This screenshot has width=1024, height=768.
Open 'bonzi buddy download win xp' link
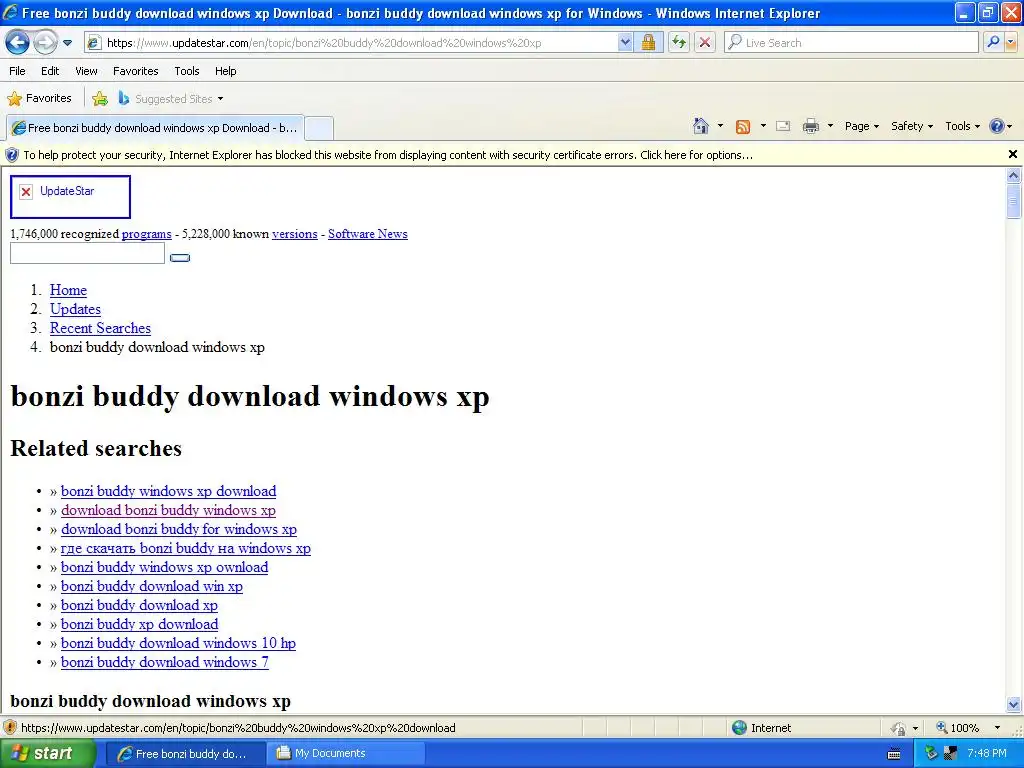[152, 586]
